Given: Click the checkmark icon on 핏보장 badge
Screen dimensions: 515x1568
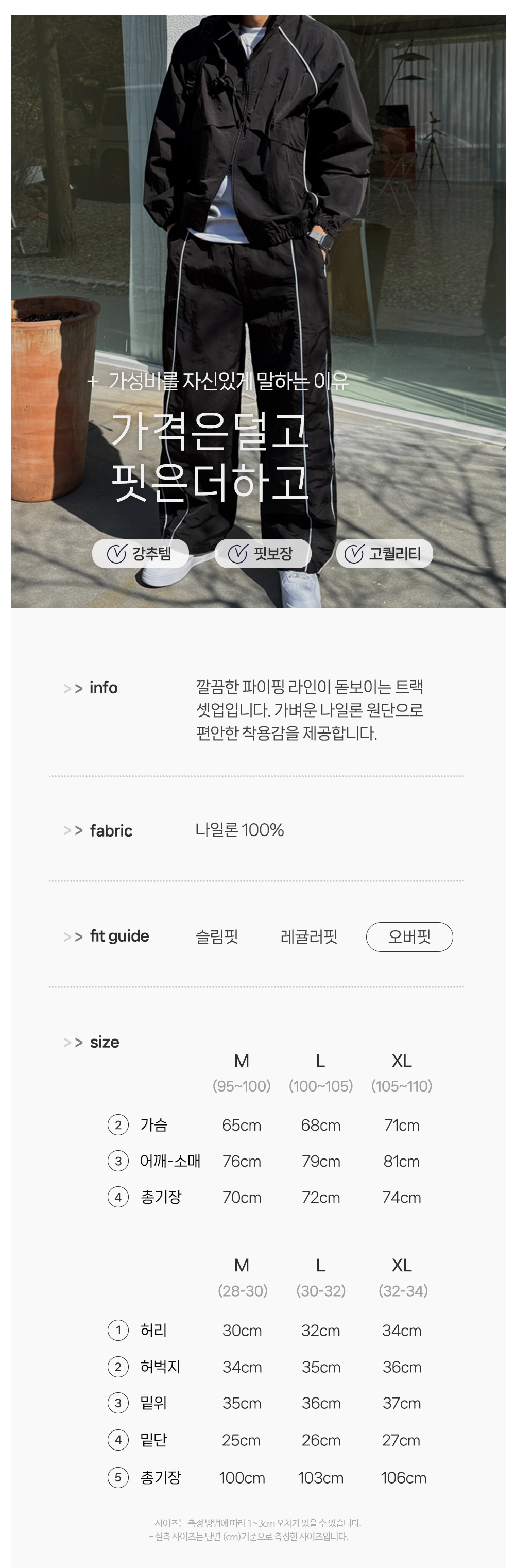Looking at the screenshot, I should tap(237, 554).
